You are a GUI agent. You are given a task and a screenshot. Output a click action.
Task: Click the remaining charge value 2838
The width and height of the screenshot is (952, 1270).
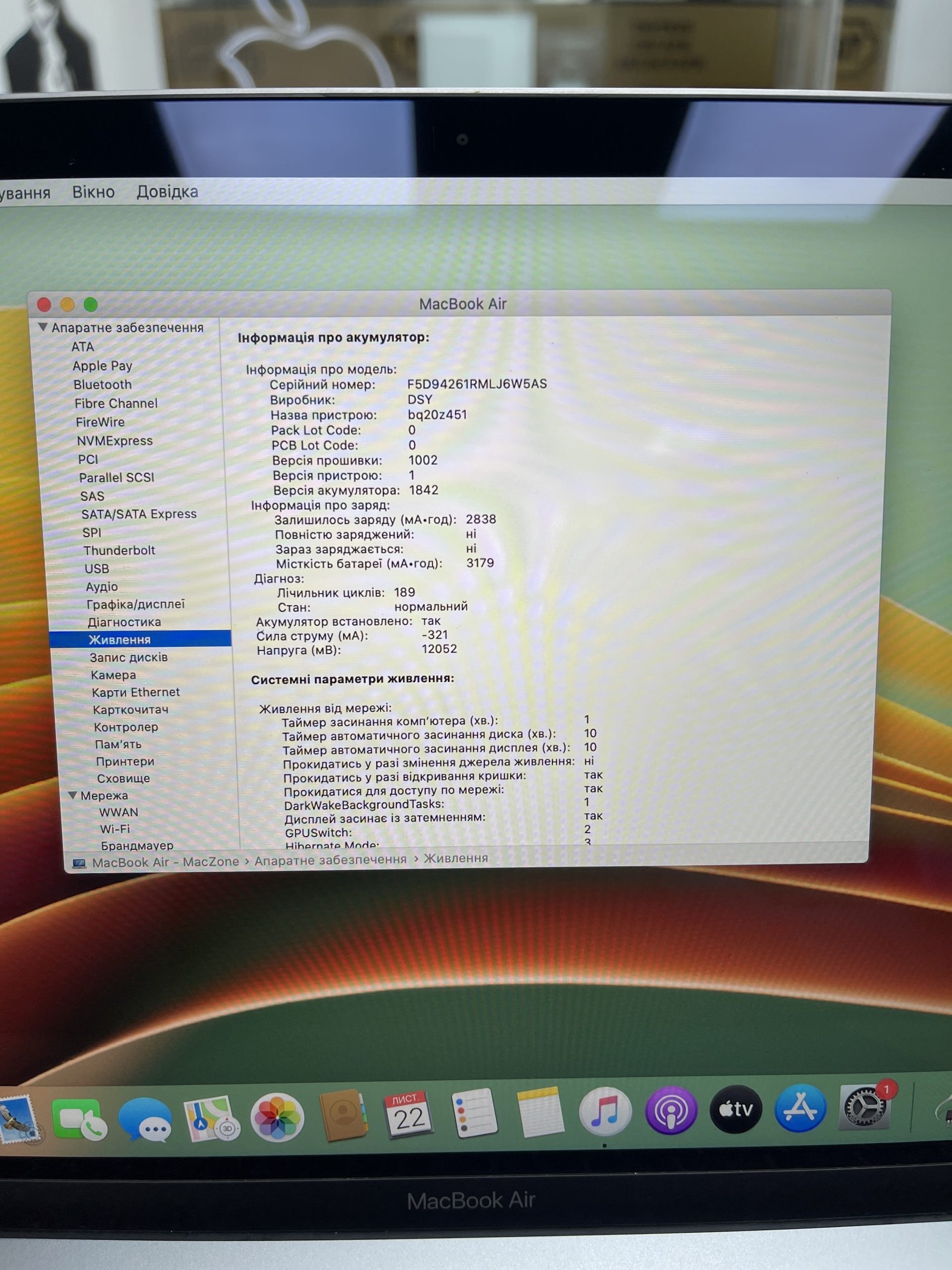point(481,519)
